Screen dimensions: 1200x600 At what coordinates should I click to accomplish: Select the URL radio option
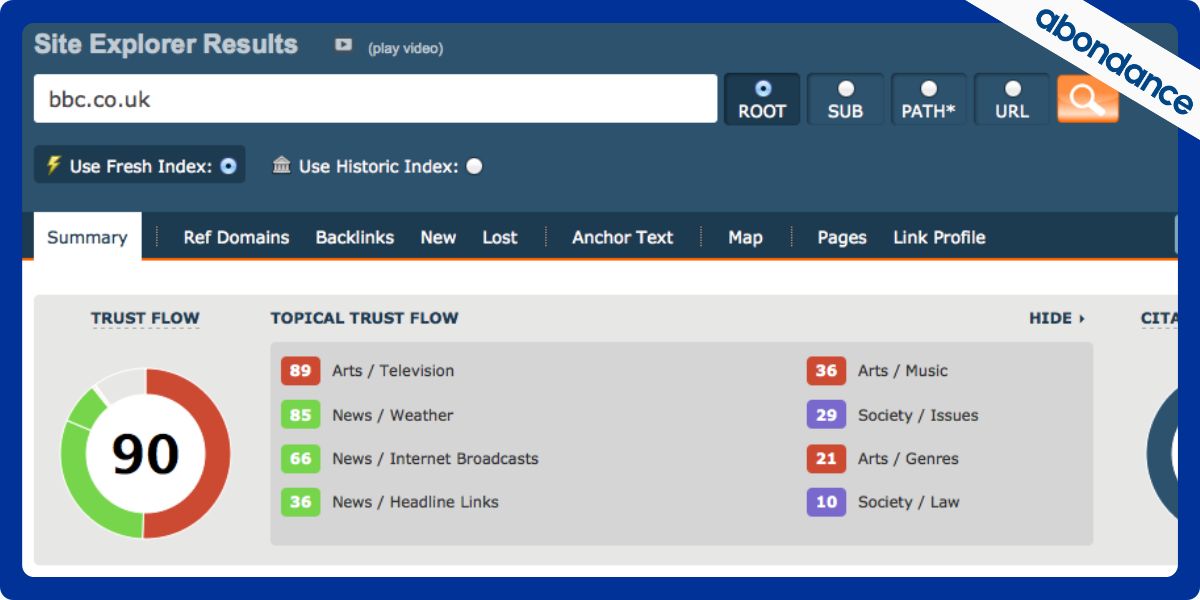(1012, 89)
